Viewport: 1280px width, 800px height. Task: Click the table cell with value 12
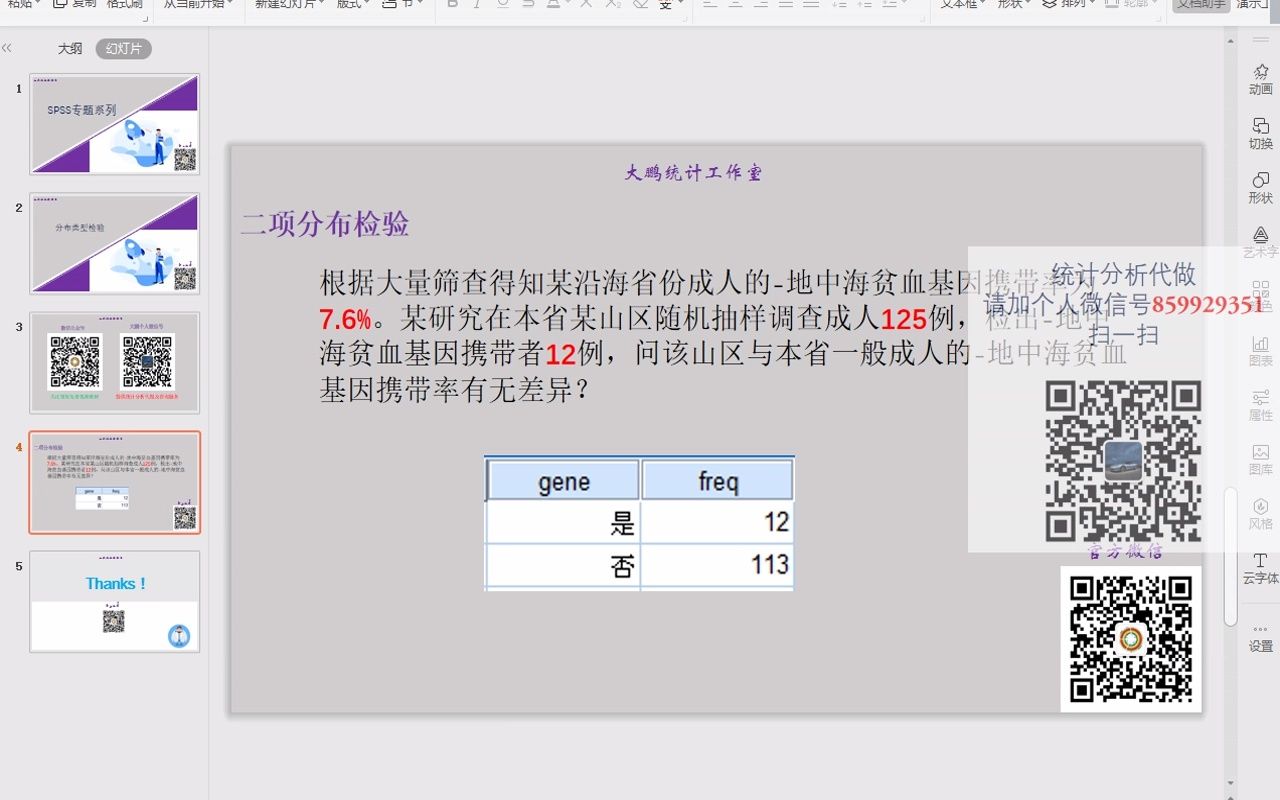coord(717,522)
